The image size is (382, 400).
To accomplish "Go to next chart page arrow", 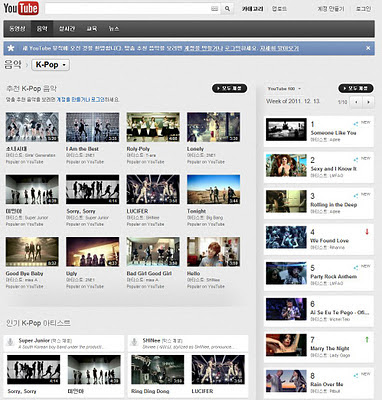I will pos(368,102).
